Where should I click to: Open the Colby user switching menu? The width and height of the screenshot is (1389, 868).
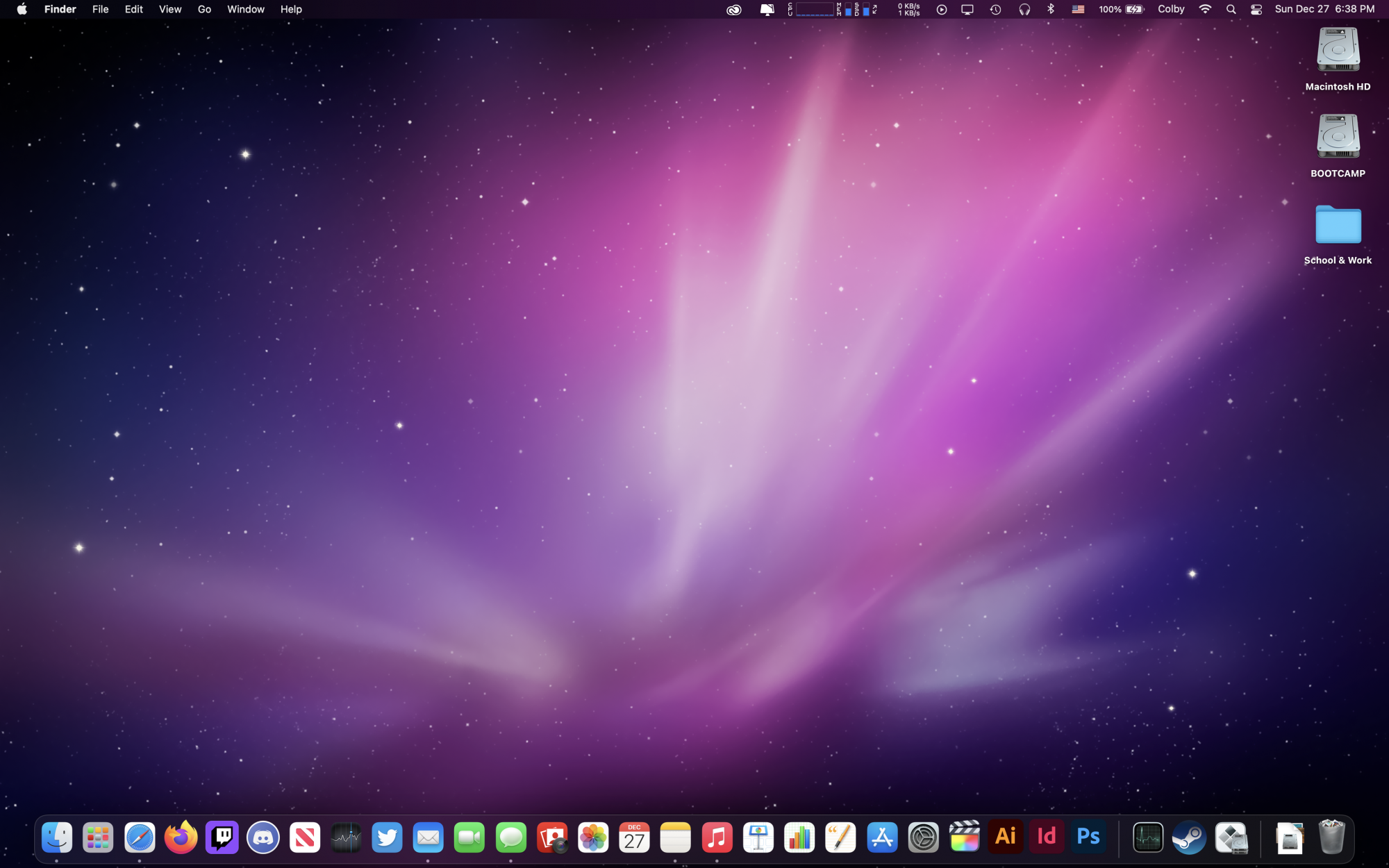[x=1171, y=9]
